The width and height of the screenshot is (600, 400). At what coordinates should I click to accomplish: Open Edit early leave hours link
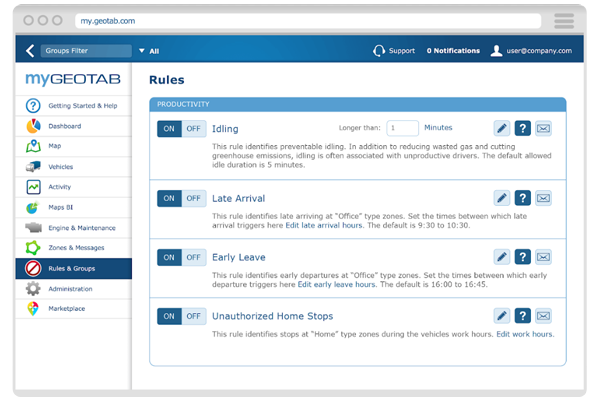pos(336,284)
